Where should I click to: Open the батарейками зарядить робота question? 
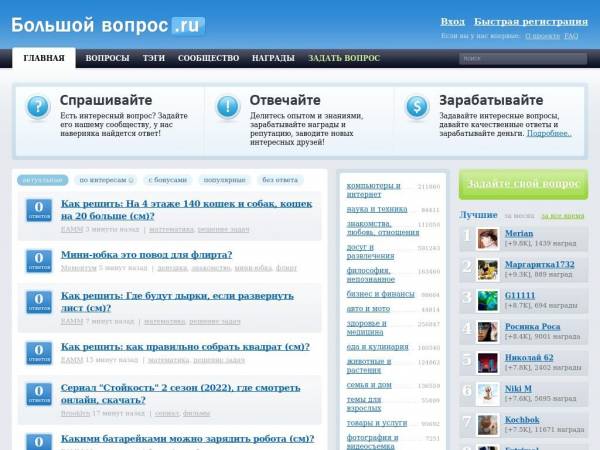coord(188,439)
